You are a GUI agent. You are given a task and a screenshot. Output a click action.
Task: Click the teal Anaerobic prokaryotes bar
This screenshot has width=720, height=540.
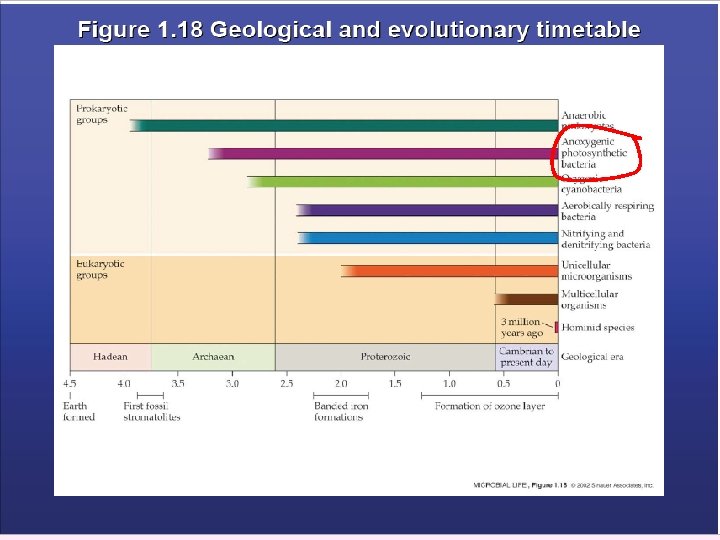[x=344, y=125]
